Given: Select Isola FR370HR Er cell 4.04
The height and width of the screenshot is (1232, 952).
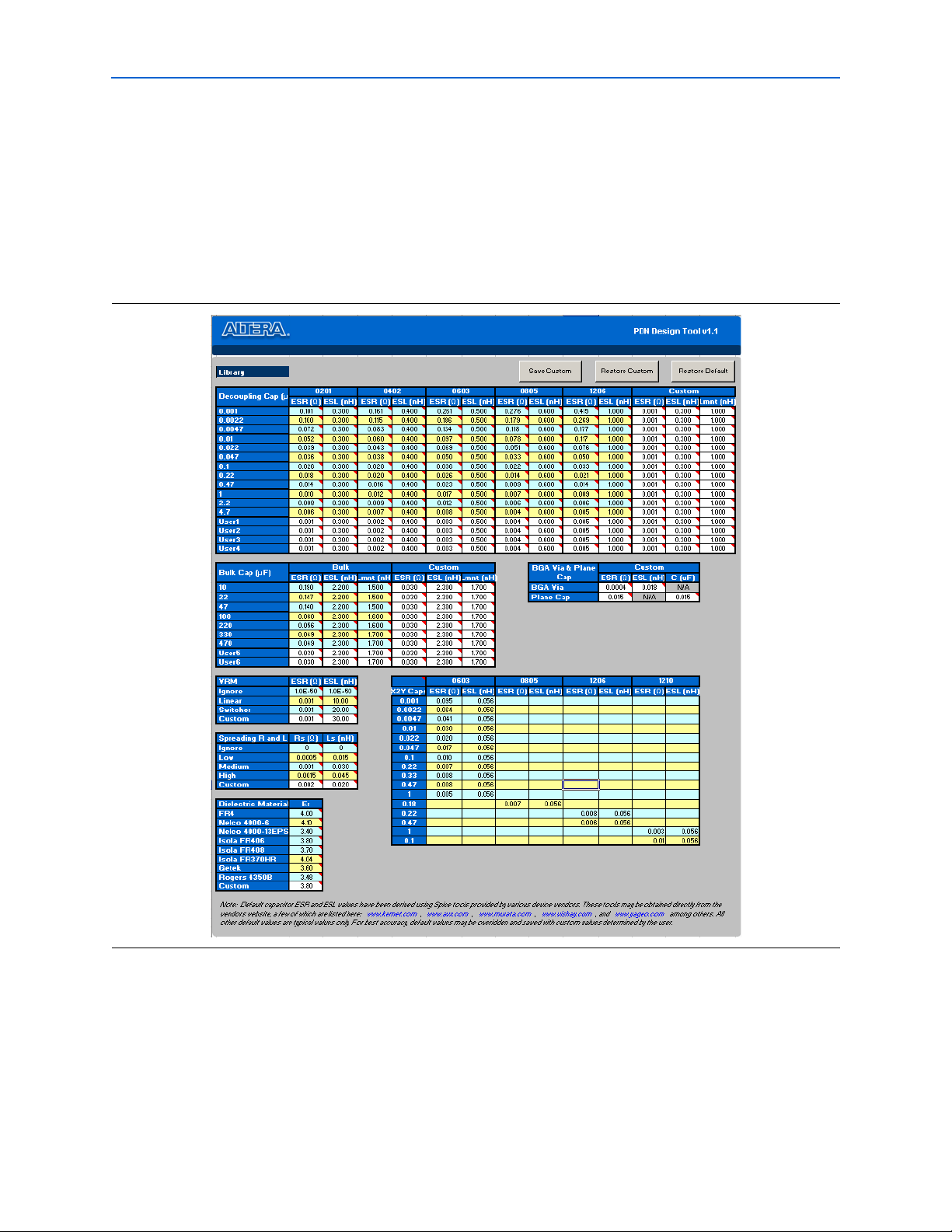Looking at the screenshot, I should click(305, 860).
